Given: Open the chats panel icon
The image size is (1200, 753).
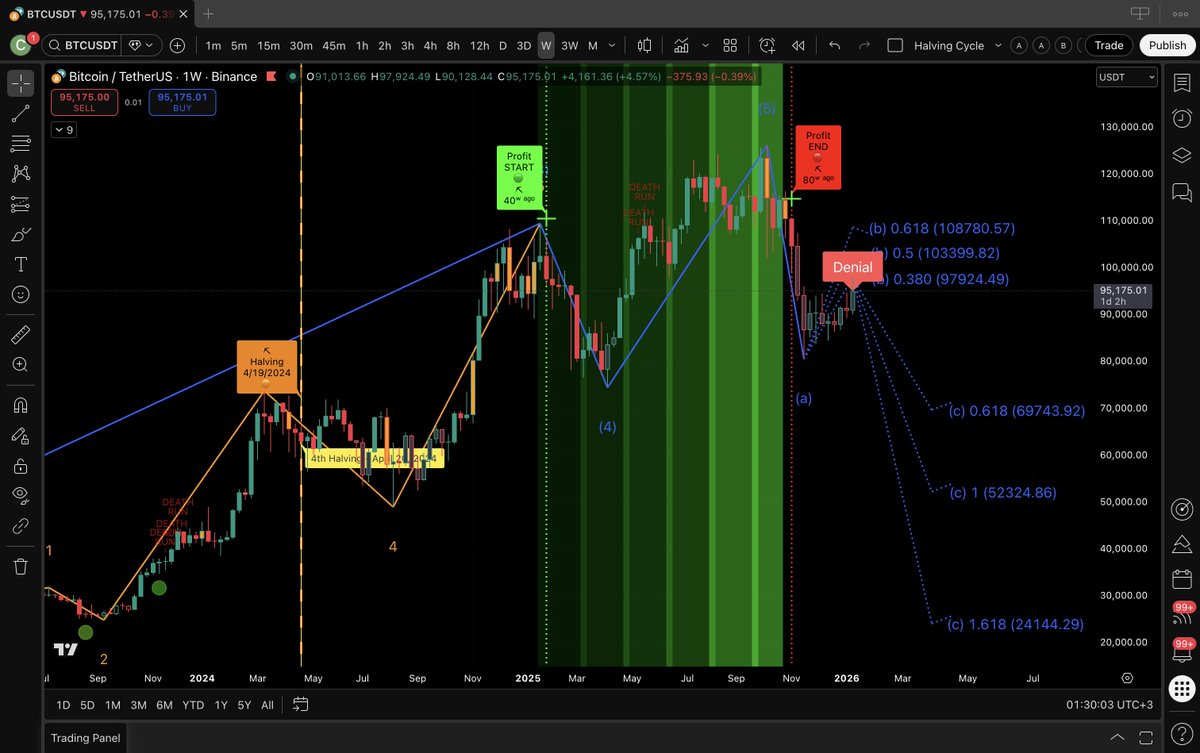Looking at the screenshot, I should click(1181, 191).
